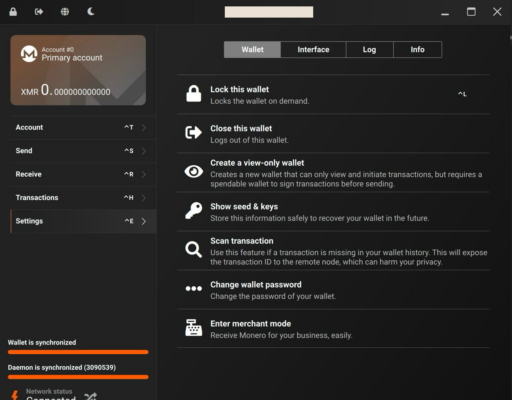
Task: Click Close this wallet title
Action: (241, 128)
